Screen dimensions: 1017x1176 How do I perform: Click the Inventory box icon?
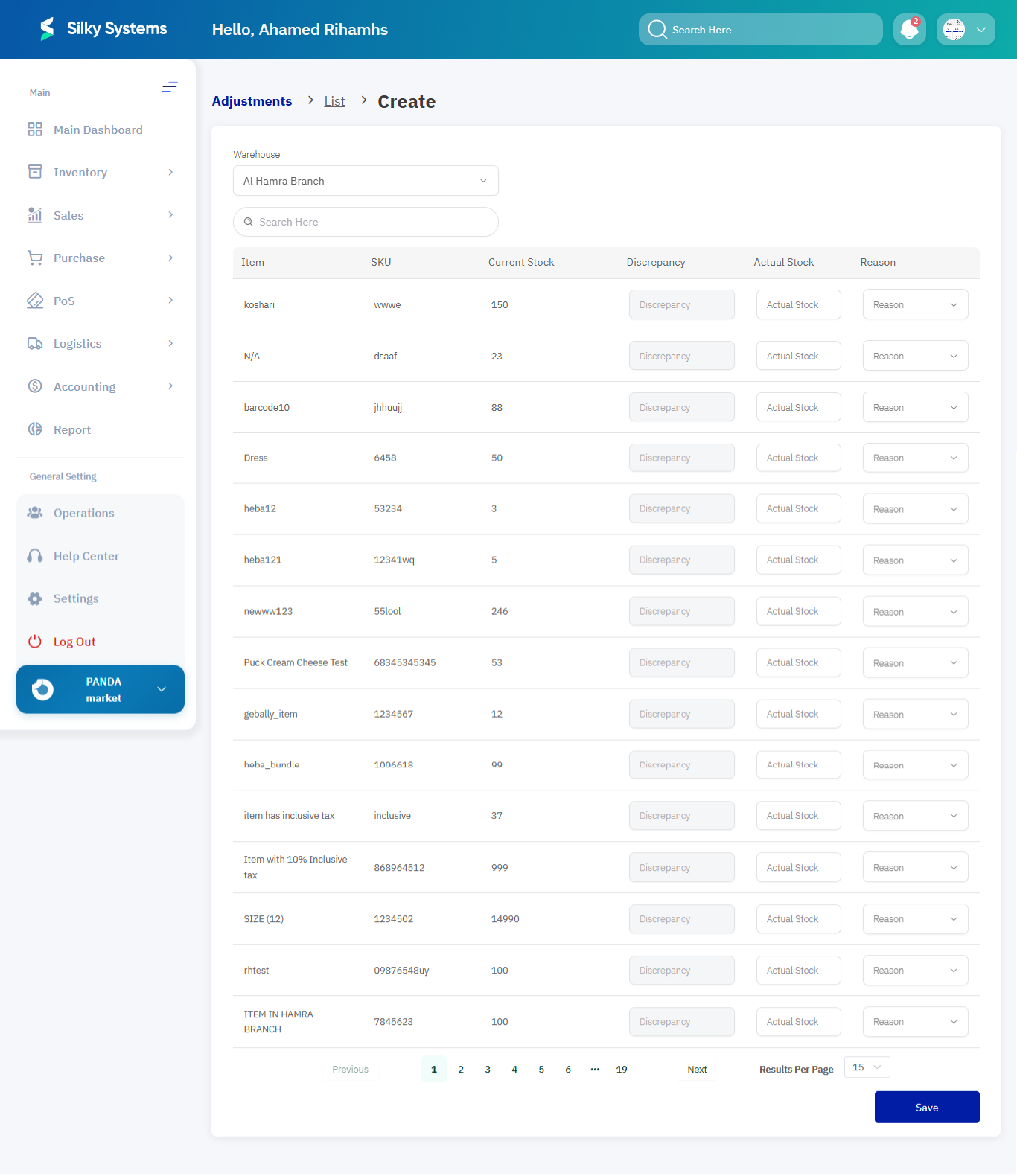[35, 172]
